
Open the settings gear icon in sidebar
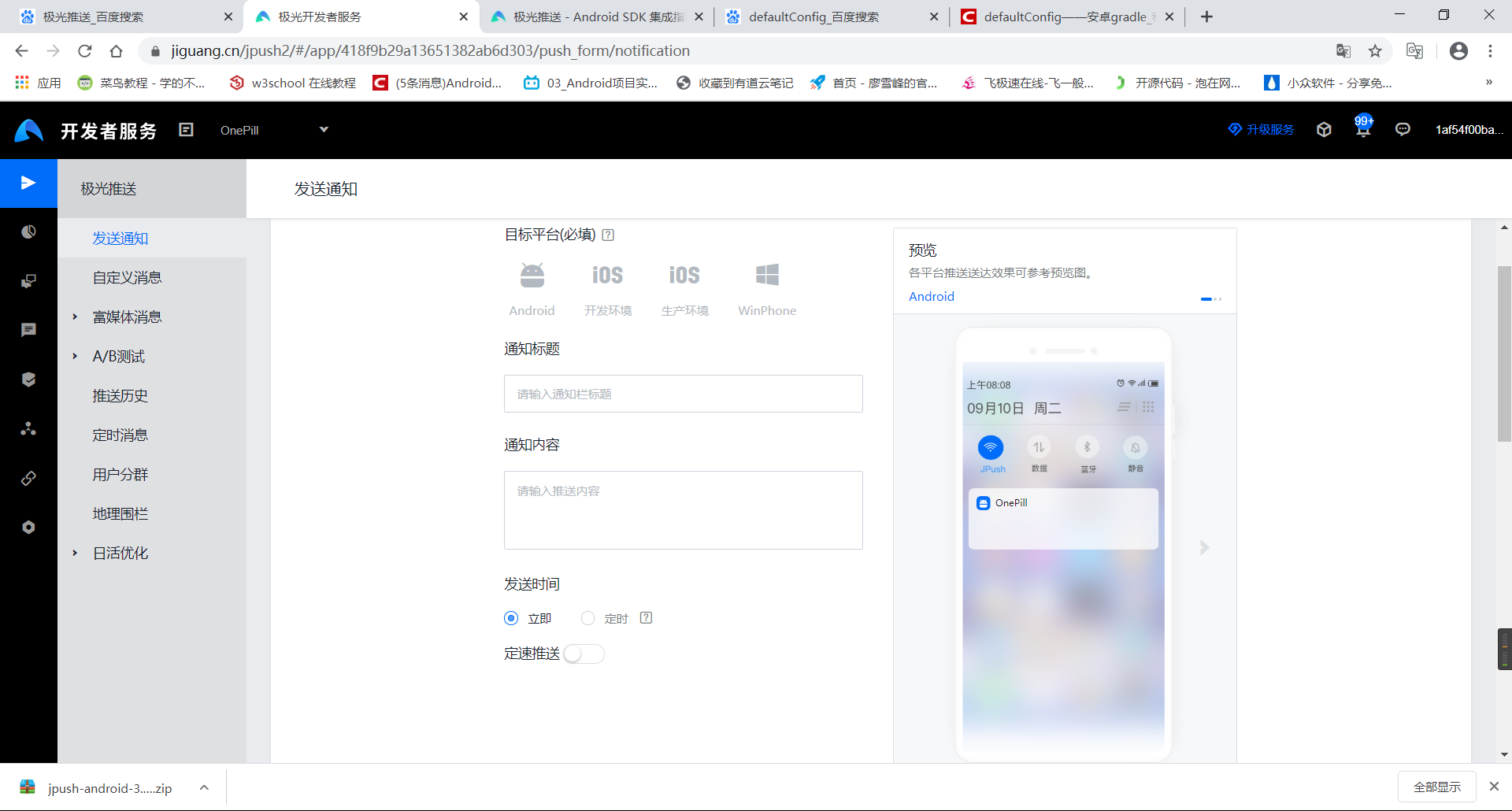[28, 527]
